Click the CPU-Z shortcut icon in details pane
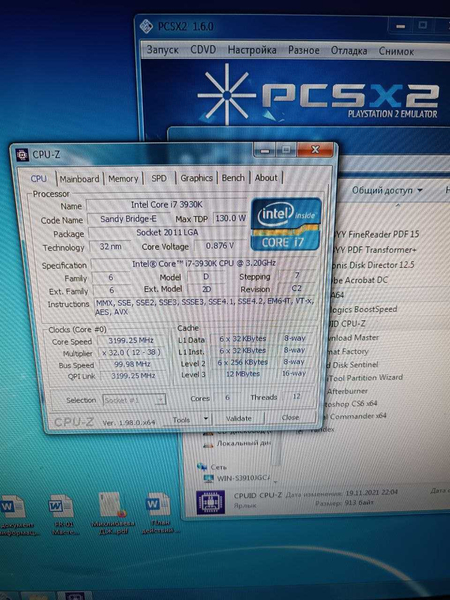 click(x=210, y=502)
